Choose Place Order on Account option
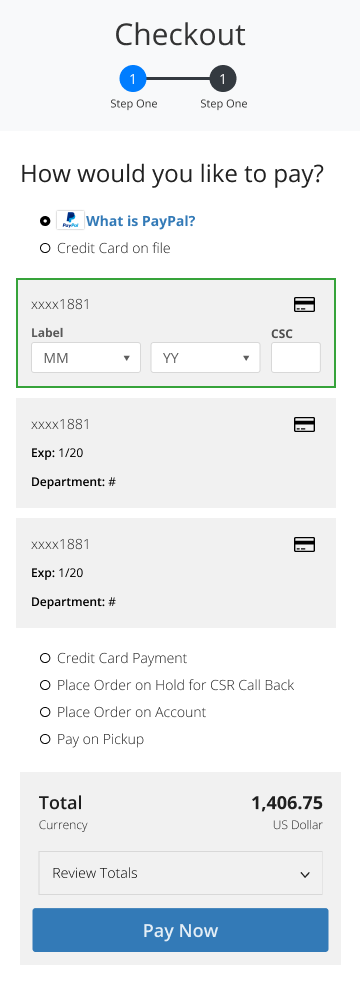This screenshot has height=990, width=360. click(45, 712)
